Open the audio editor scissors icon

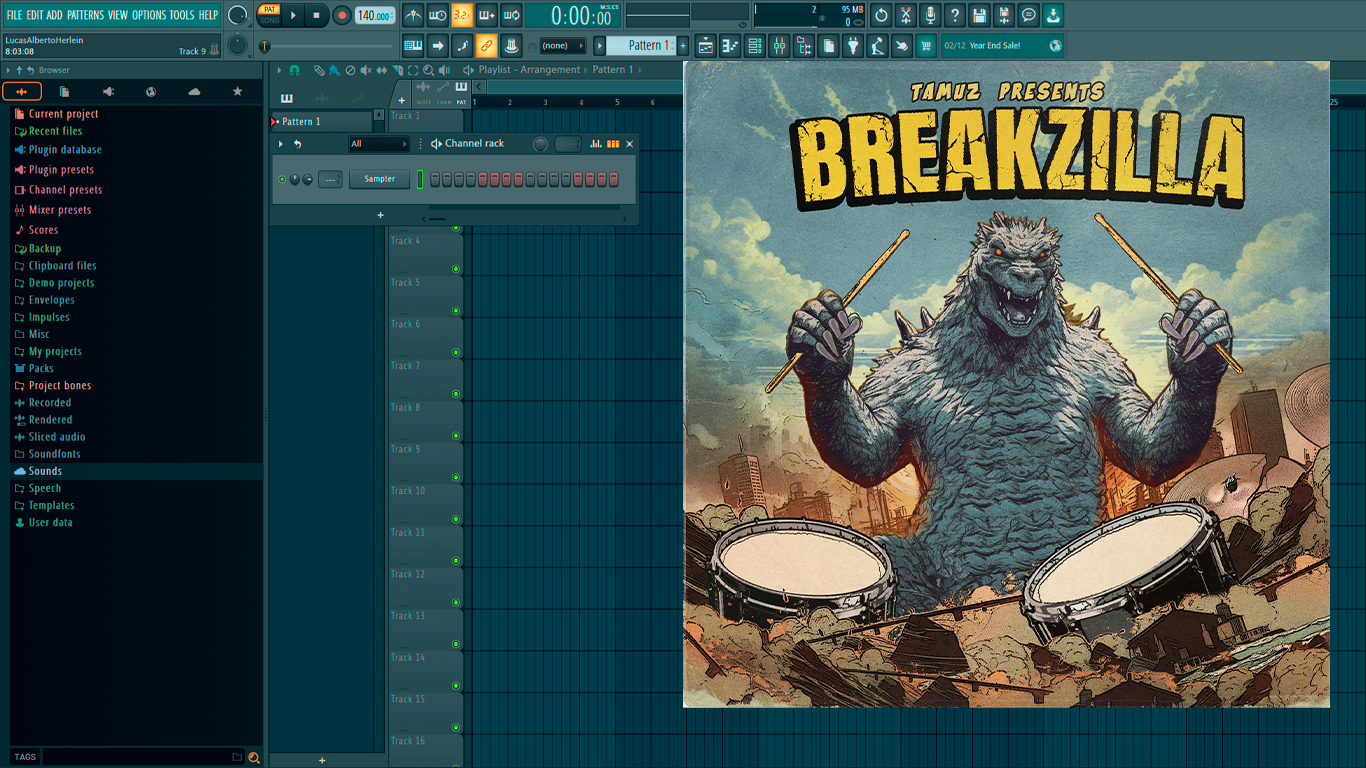point(906,15)
